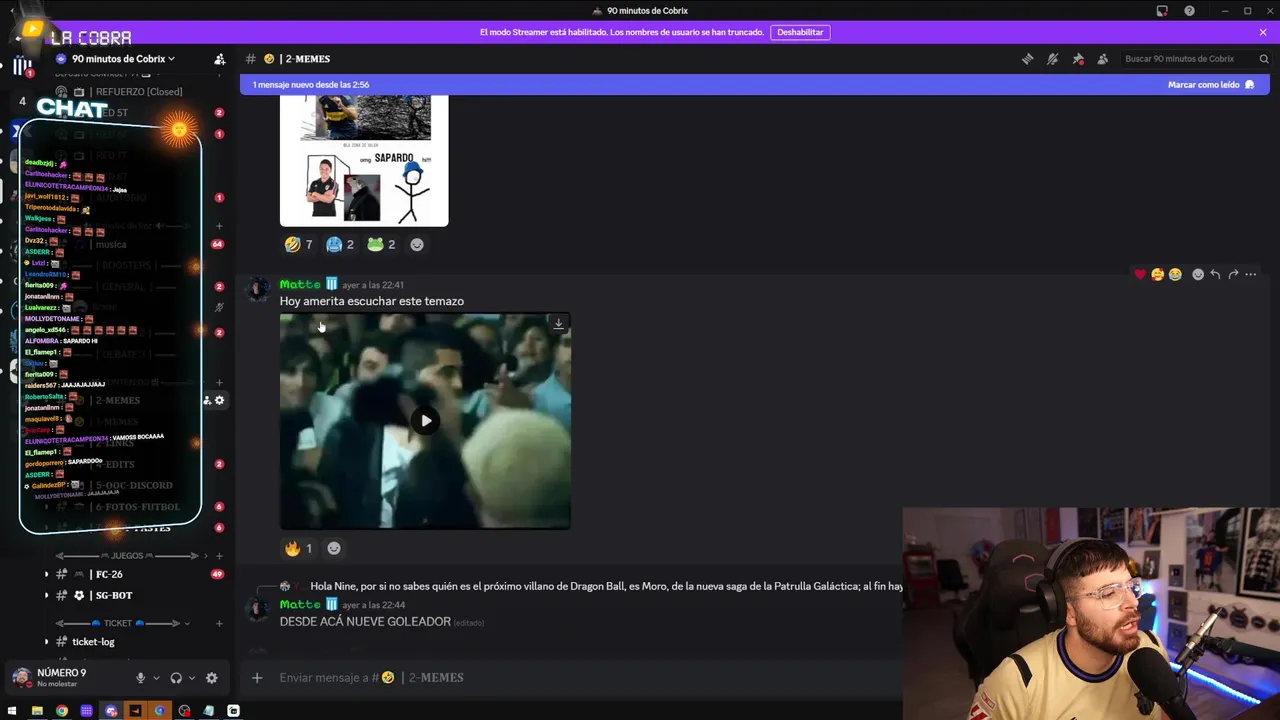This screenshot has height=720, width=1280.
Task: Expand the SG-BOT channel arrow
Action: pos(46,595)
